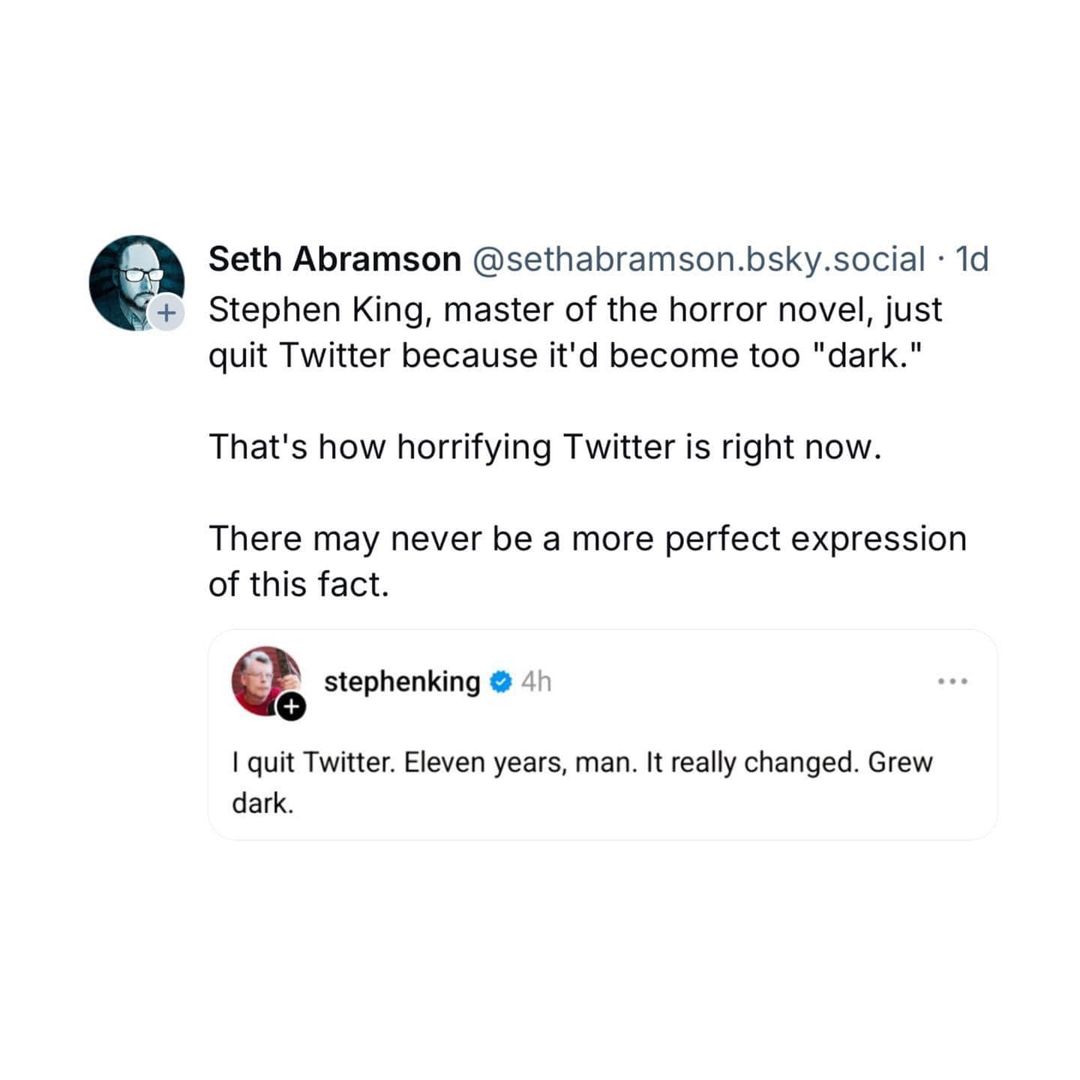Click the line "There may never be a more perfect expression"
1080x1080 pixels.
[x=587, y=538]
